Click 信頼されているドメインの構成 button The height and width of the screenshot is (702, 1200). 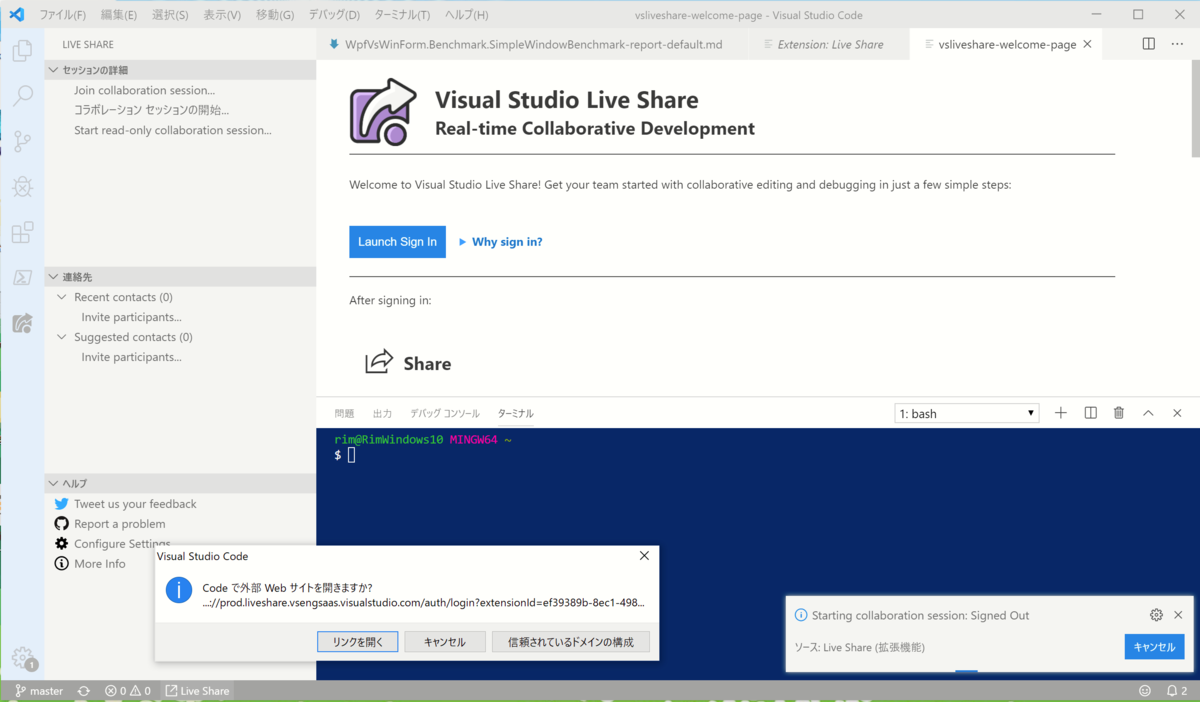571,642
